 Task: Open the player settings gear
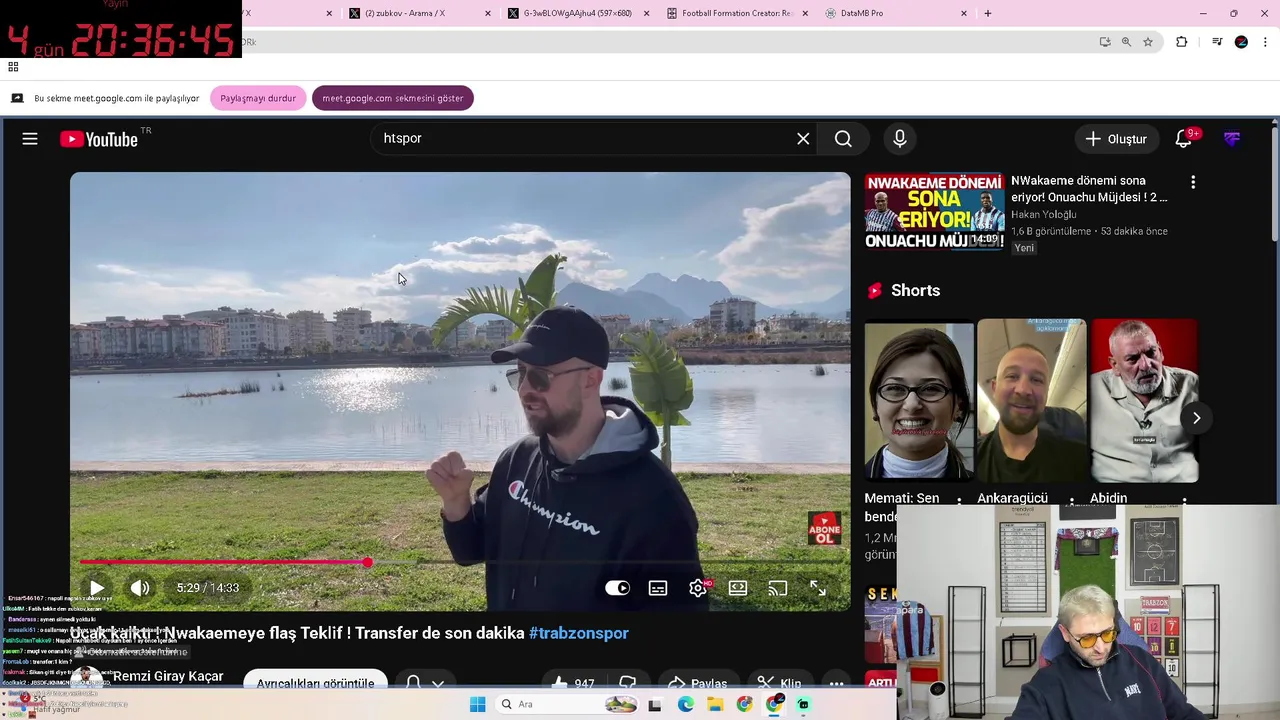tap(698, 588)
